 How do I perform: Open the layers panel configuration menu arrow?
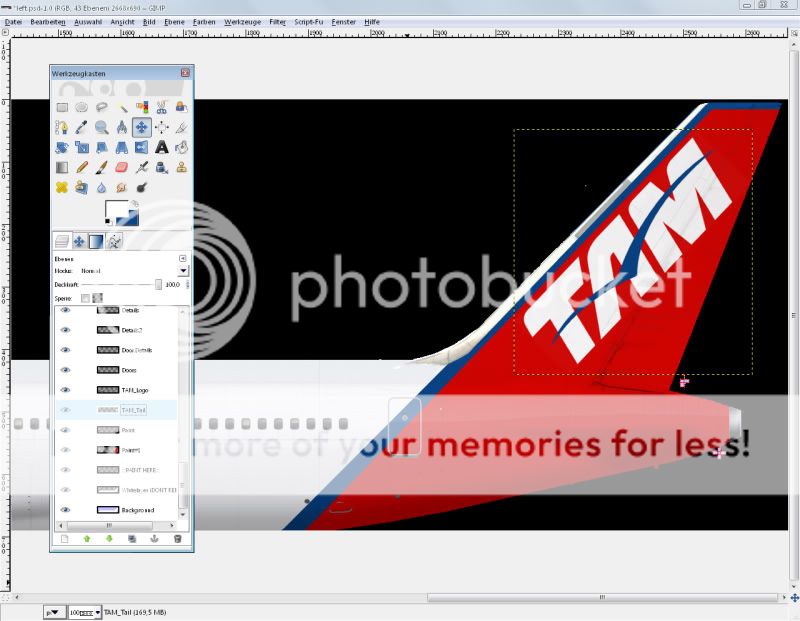click(x=182, y=258)
